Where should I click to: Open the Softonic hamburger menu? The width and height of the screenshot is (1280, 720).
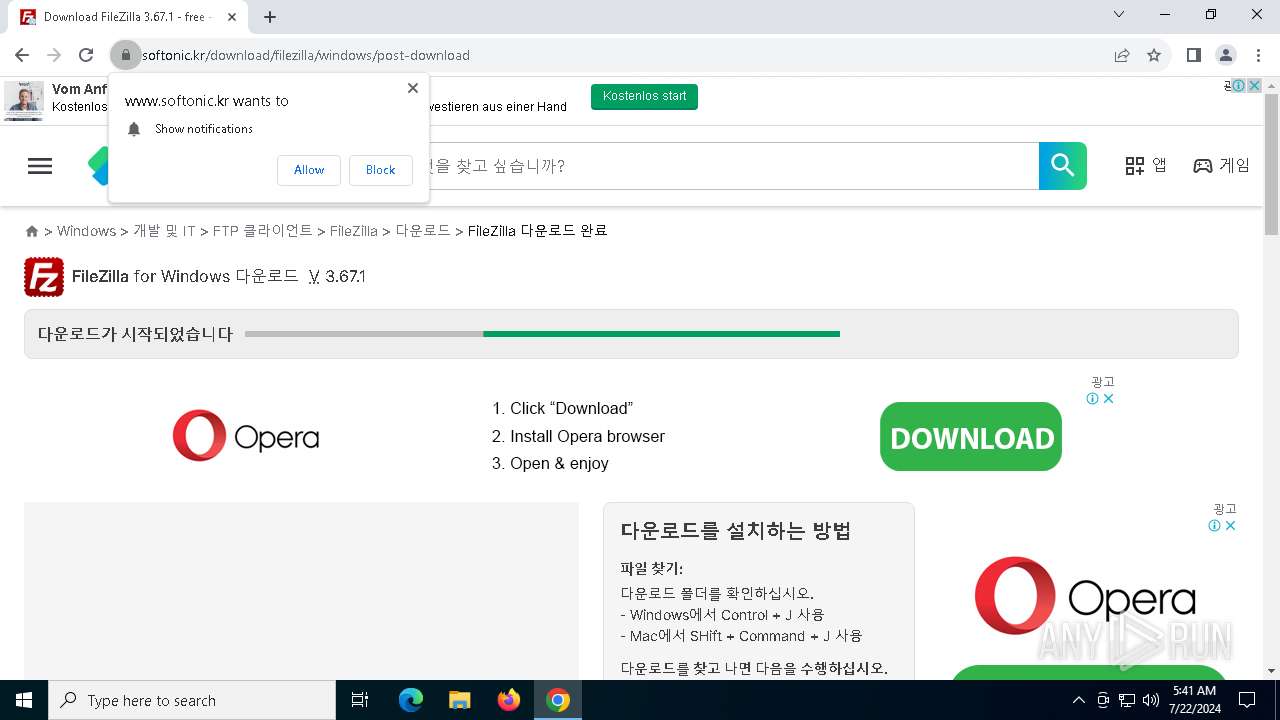click(40, 166)
